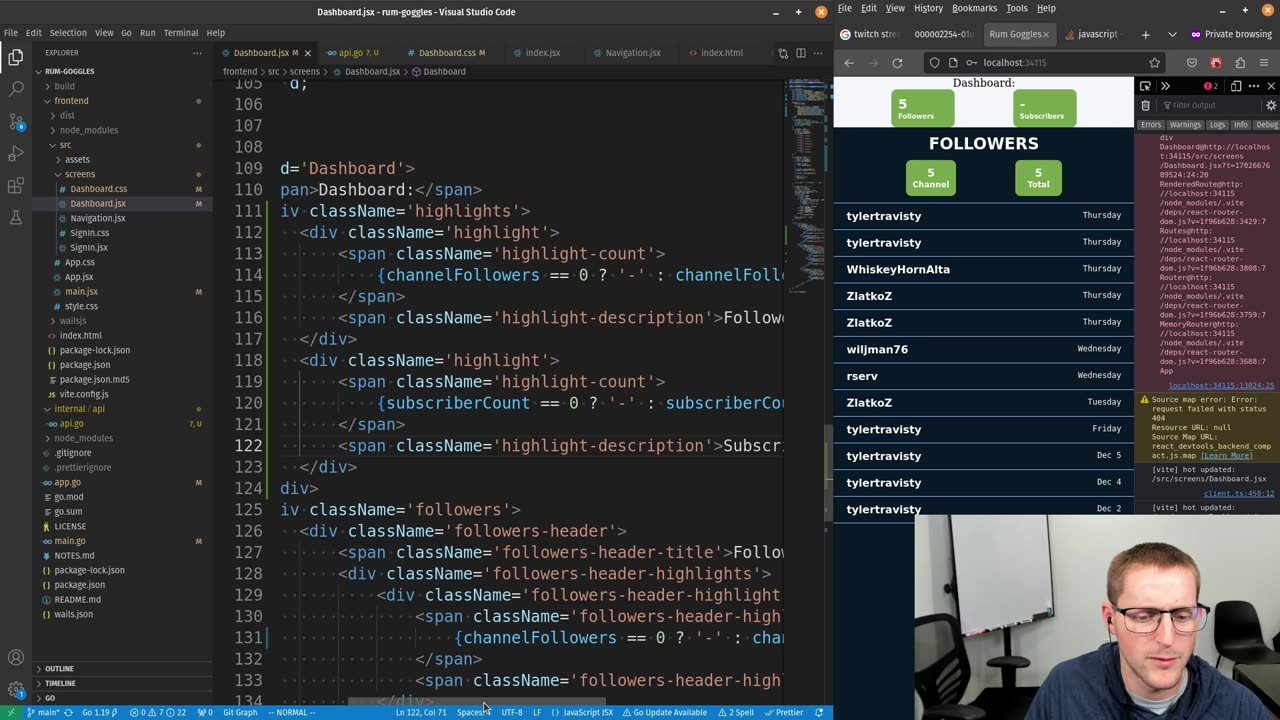
Task: Click the Save to Pocket icon
Action: point(1192,62)
